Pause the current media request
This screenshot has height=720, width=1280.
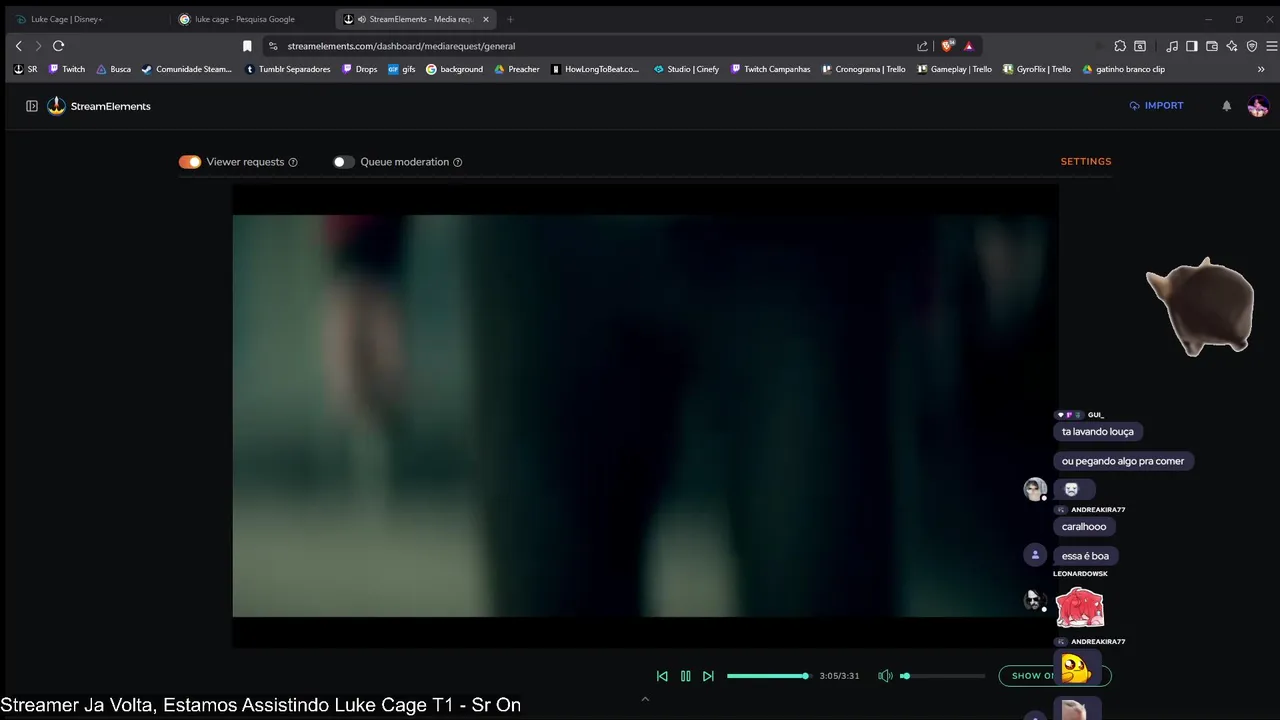point(685,676)
